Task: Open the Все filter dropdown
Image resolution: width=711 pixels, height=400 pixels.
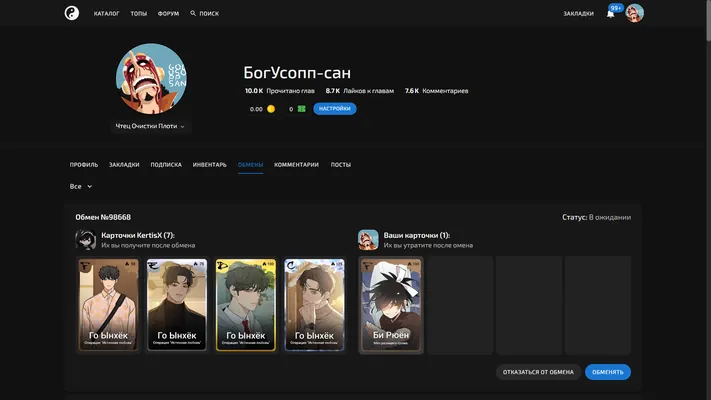Action: tap(81, 186)
